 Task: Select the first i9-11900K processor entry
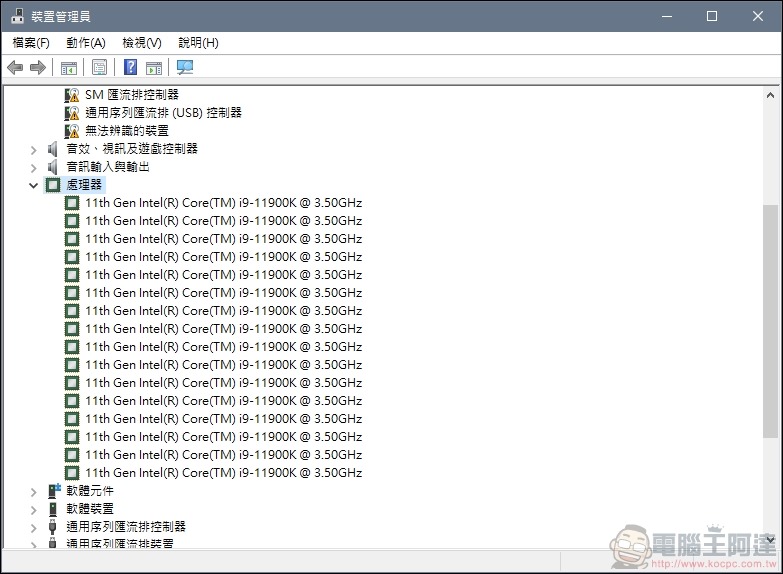coord(223,203)
